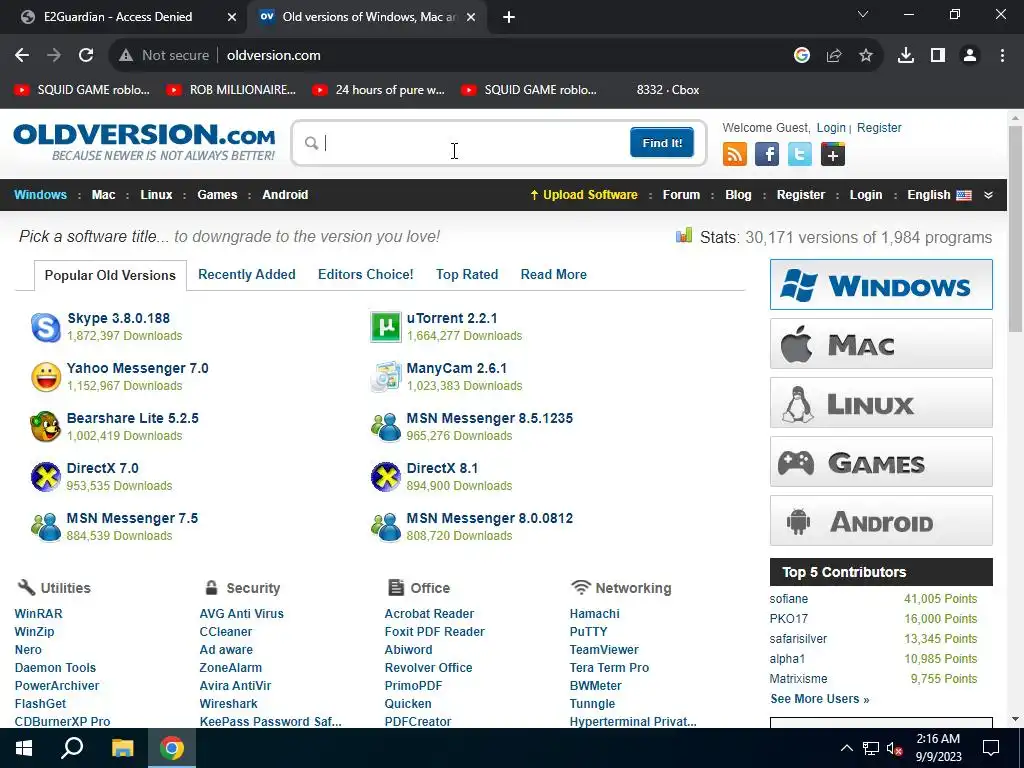Open File Explorer from the taskbar
Viewport: 1024px width, 768px height.
(x=122, y=748)
